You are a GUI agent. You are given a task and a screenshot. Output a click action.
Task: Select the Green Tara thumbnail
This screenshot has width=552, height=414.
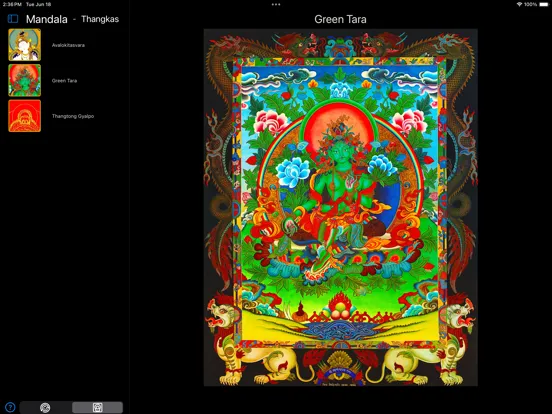pos(25,80)
